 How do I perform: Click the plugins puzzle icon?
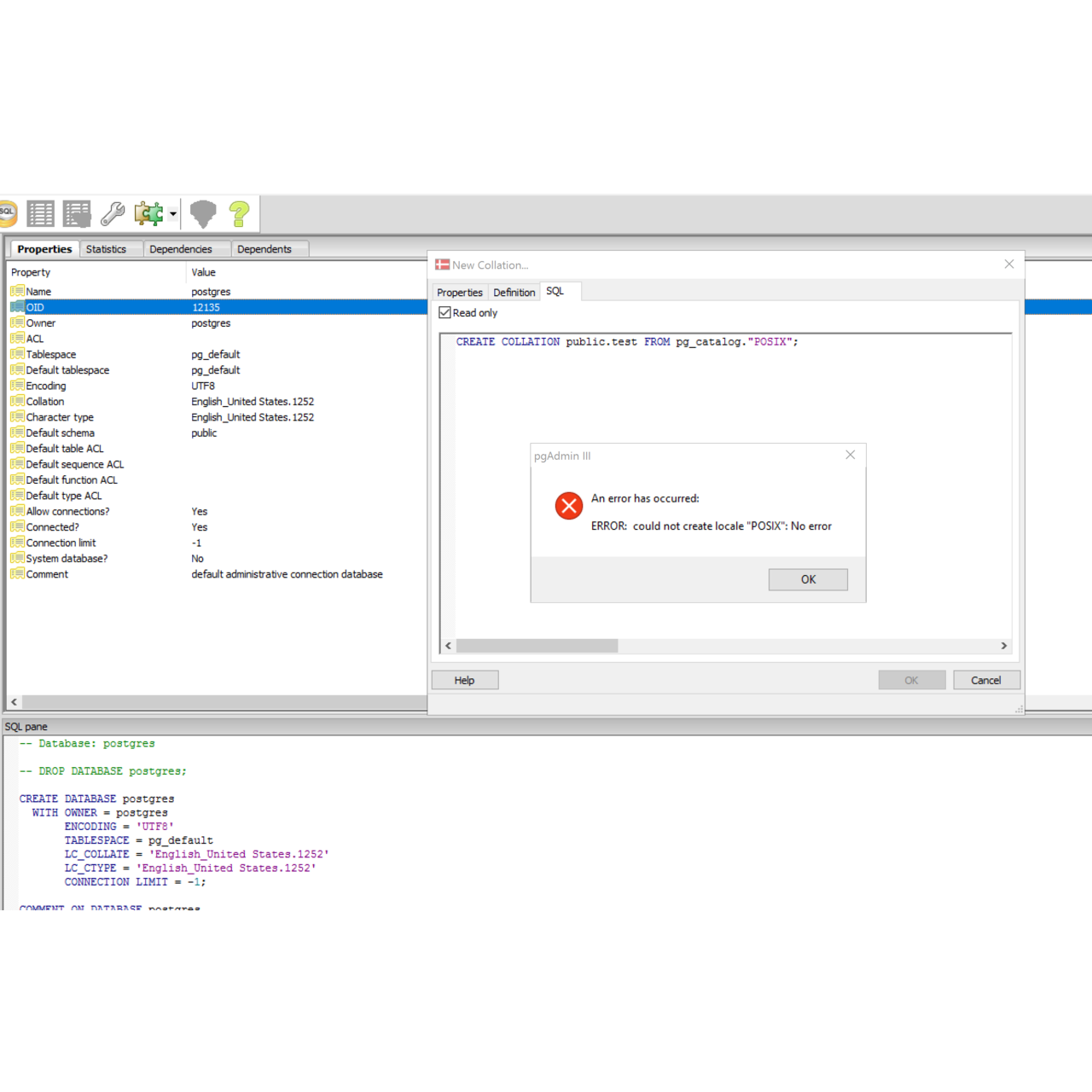[148, 213]
